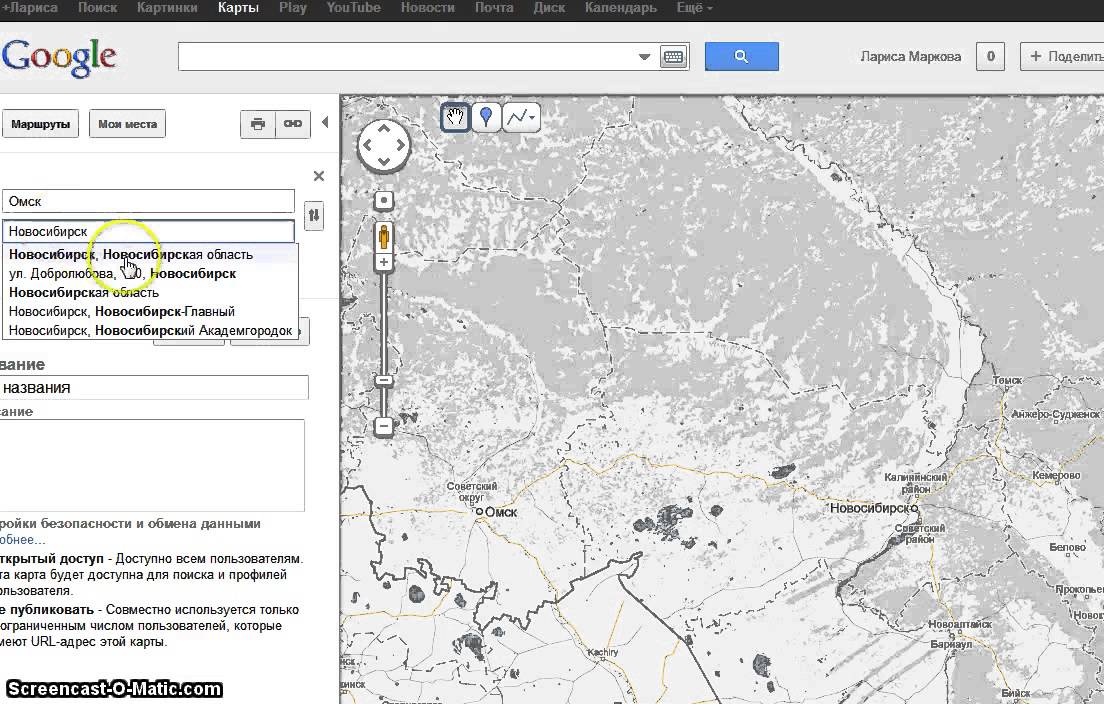Click Омск city label on map
1104x704 pixels.
point(501,513)
